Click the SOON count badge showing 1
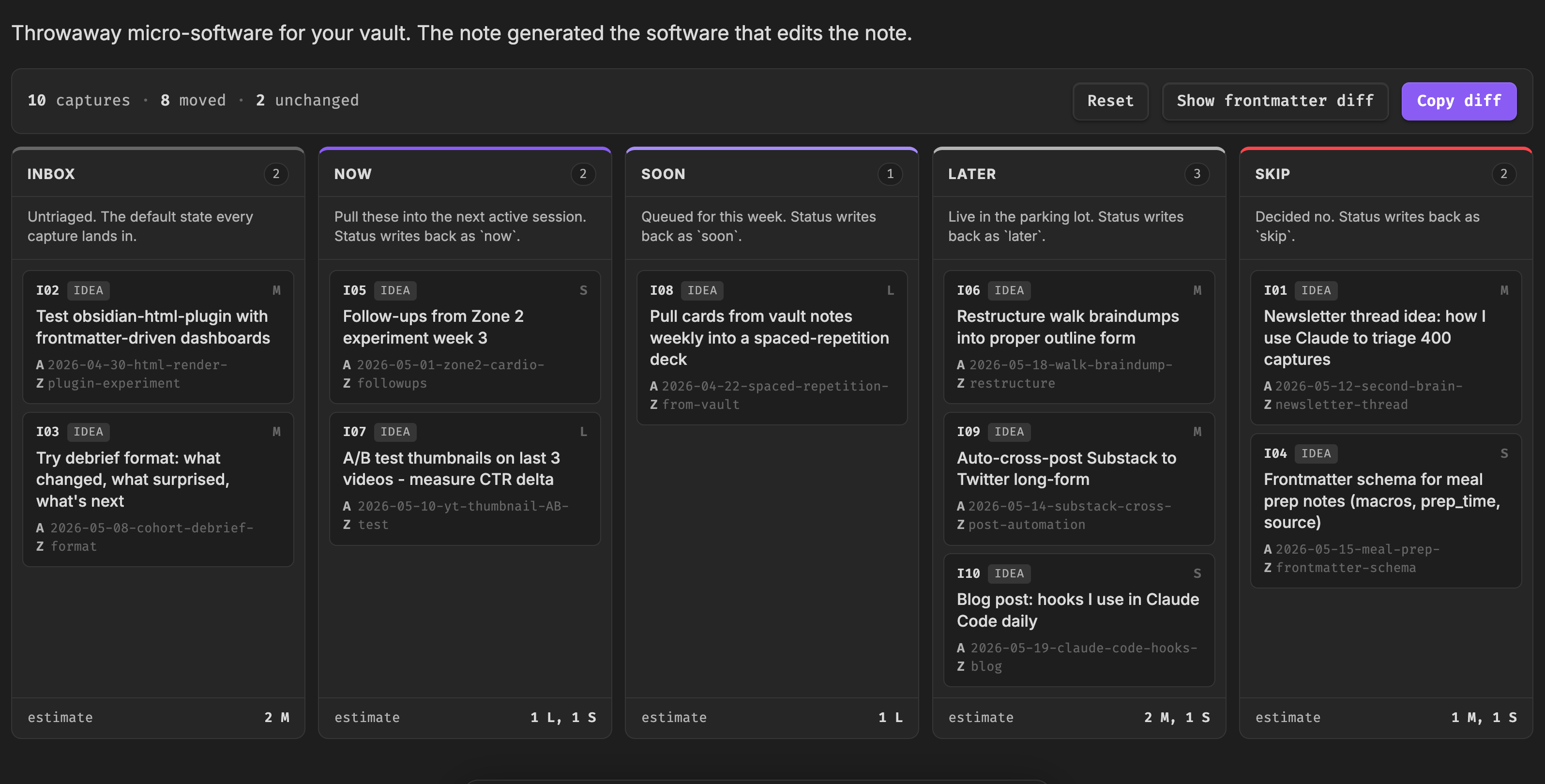The width and height of the screenshot is (1545, 784). [890, 174]
